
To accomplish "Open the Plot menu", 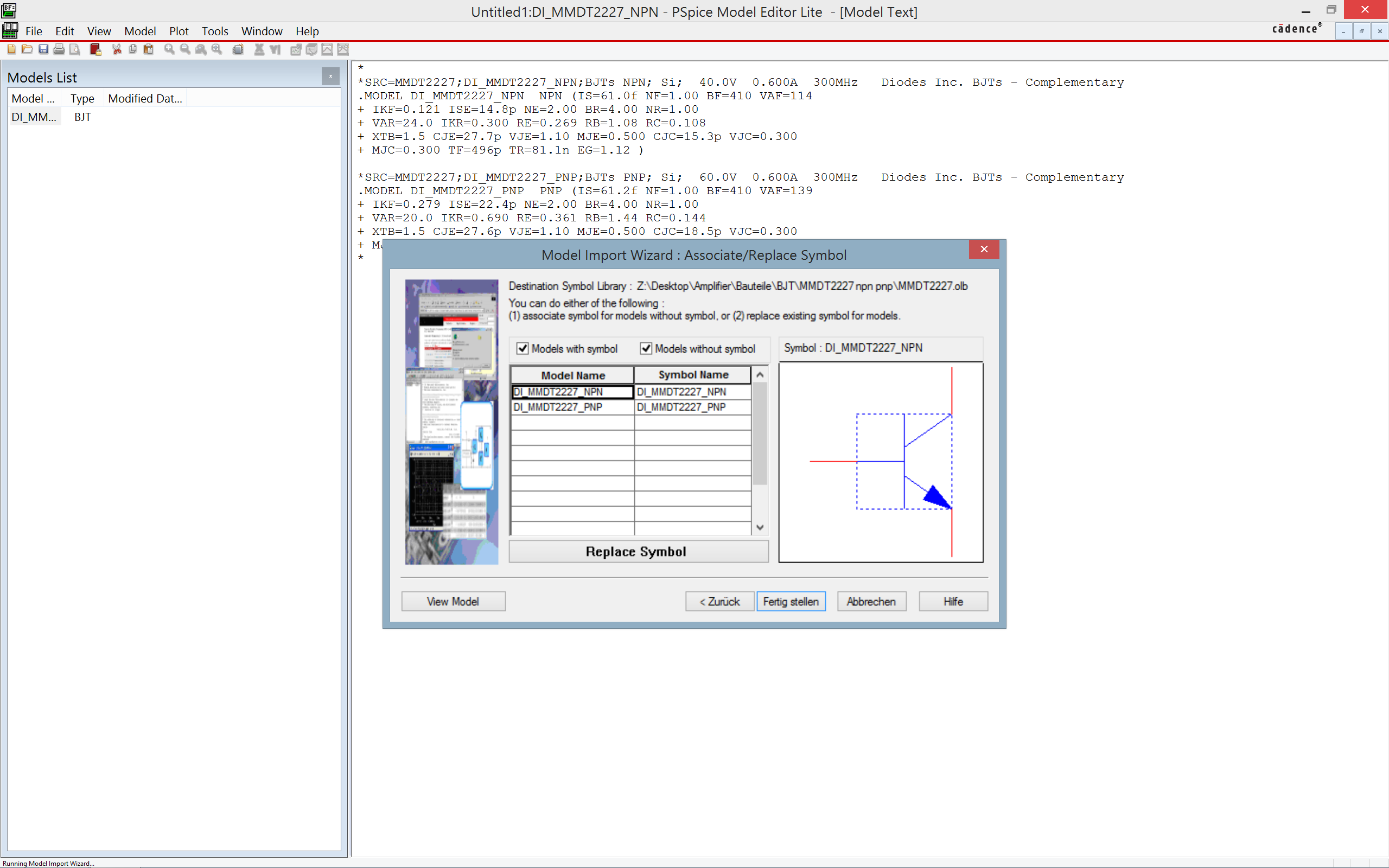I will pos(179,31).
